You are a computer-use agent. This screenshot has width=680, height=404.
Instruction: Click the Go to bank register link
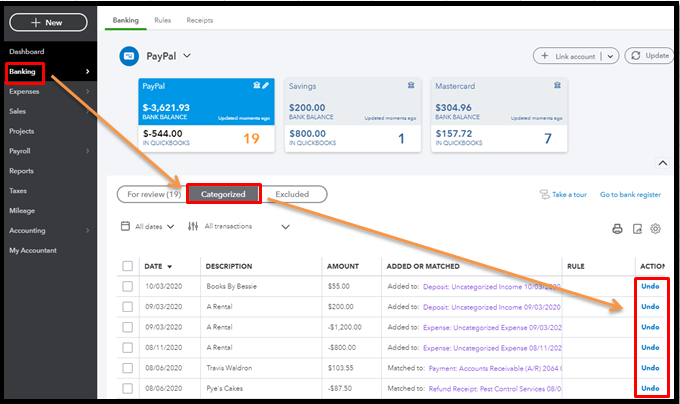point(630,194)
